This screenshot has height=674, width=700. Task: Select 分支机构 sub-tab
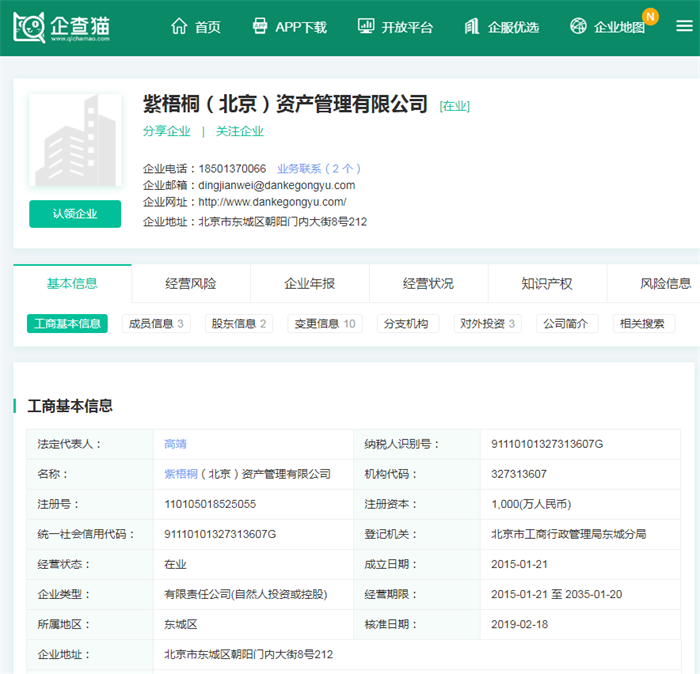tap(406, 324)
